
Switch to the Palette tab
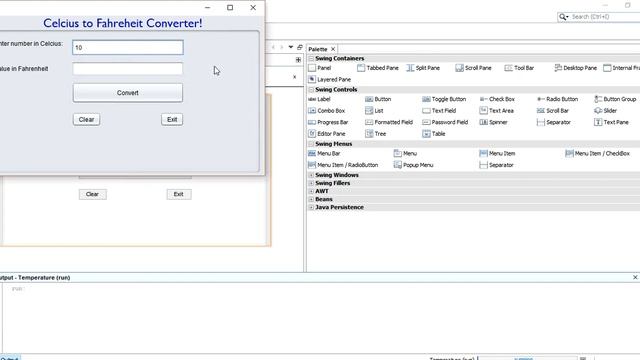pyautogui.click(x=318, y=49)
